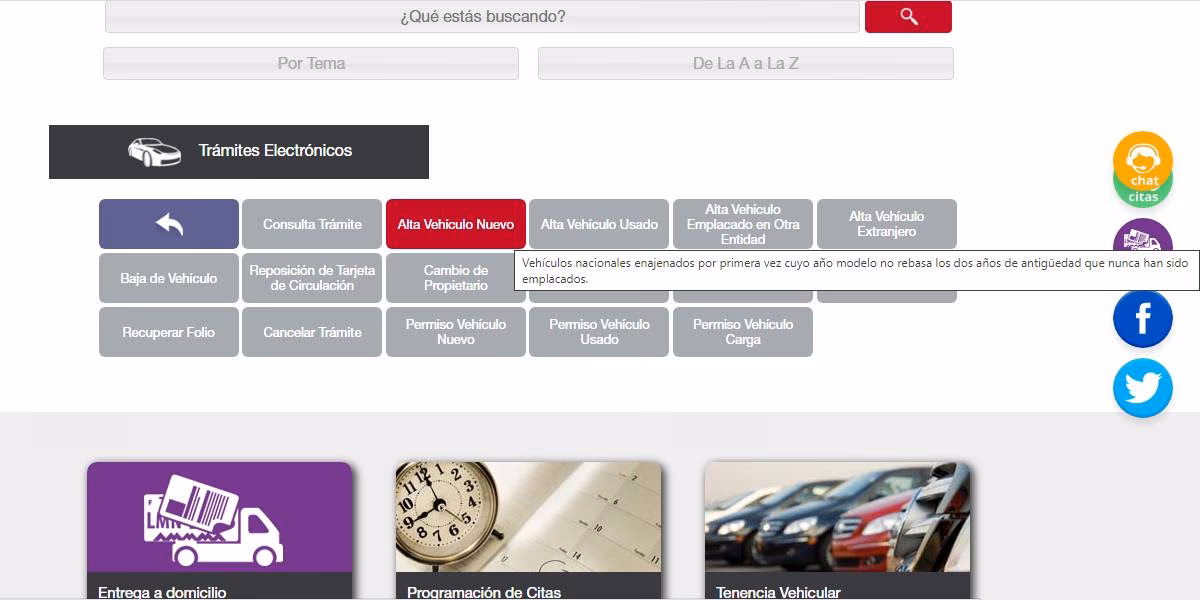
Task: Select Alta Vehículo Extranjero
Action: coord(886,224)
